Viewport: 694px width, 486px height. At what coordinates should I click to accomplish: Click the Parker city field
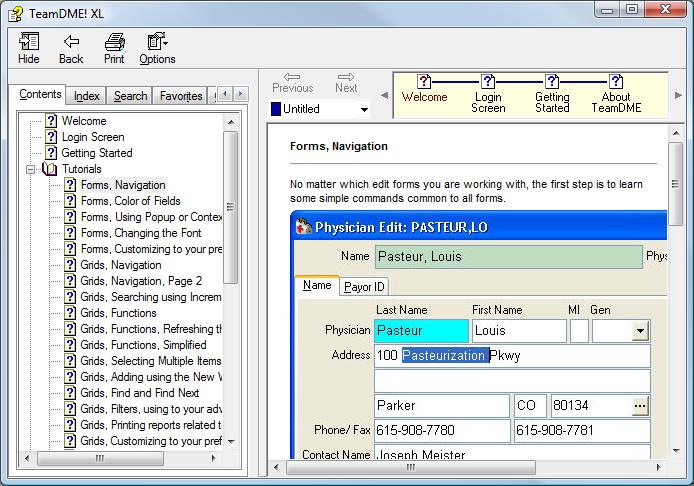(x=442, y=406)
